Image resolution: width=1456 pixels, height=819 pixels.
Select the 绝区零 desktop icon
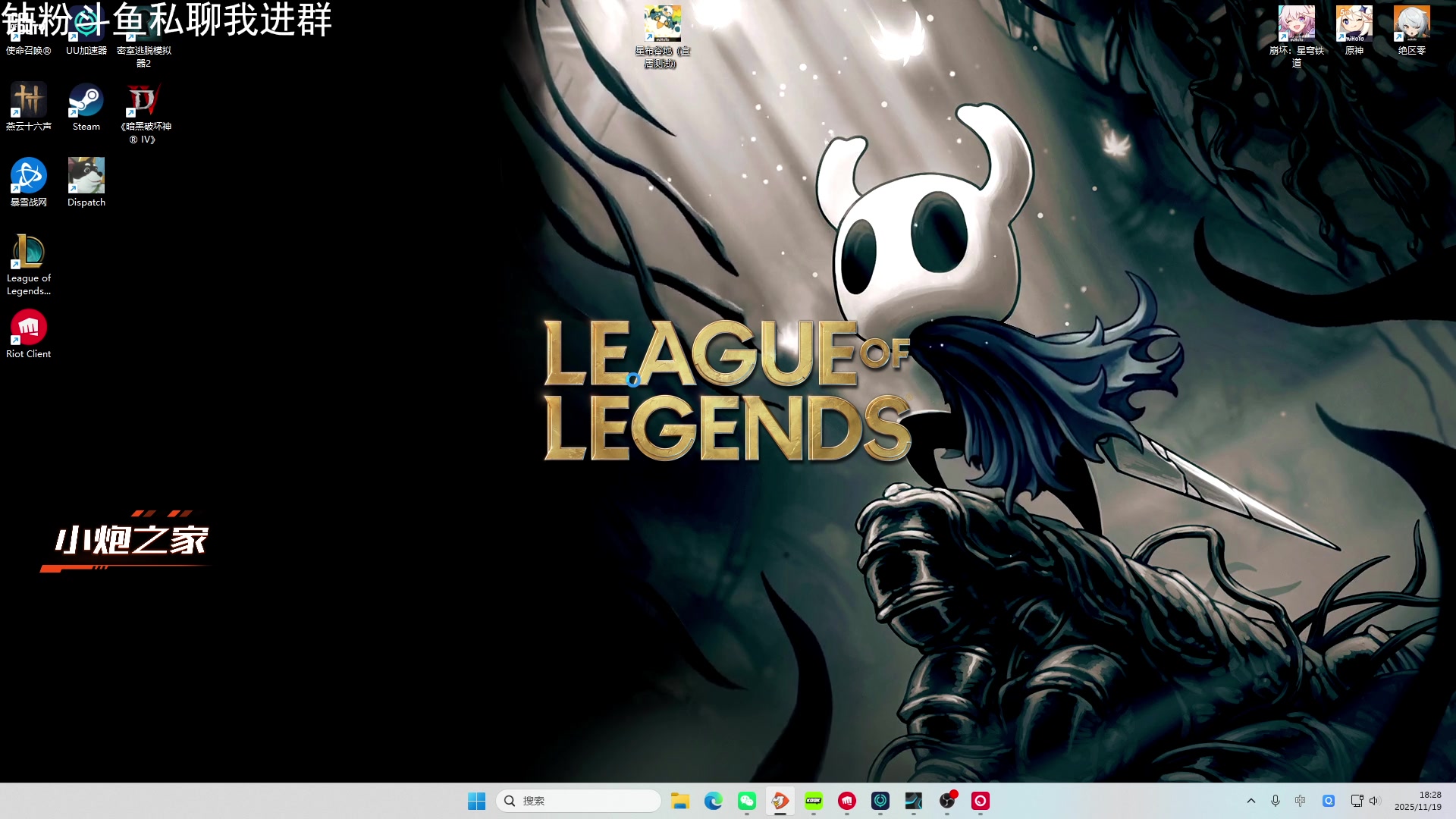click(x=1411, y=25)
